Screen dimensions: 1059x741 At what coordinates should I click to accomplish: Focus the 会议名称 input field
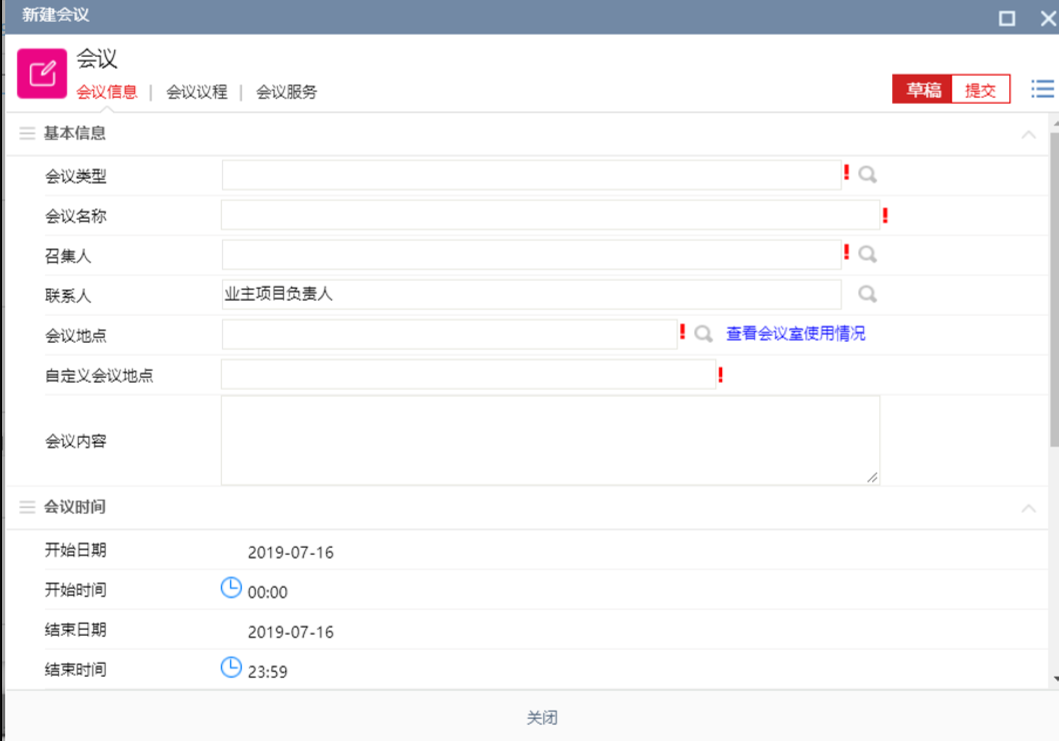click(x=550, y=215)
